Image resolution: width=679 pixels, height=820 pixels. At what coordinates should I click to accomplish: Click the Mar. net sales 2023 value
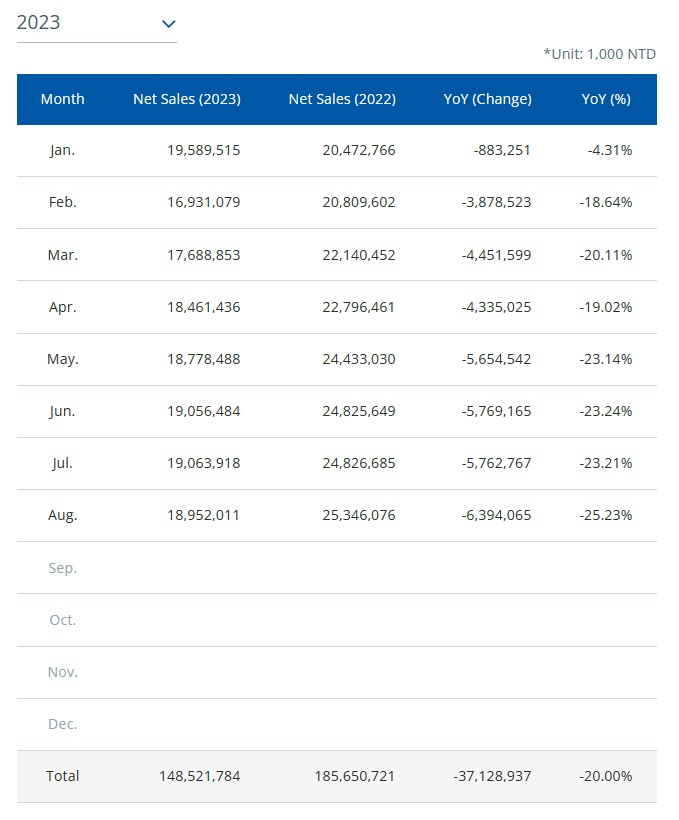point(204,255)
